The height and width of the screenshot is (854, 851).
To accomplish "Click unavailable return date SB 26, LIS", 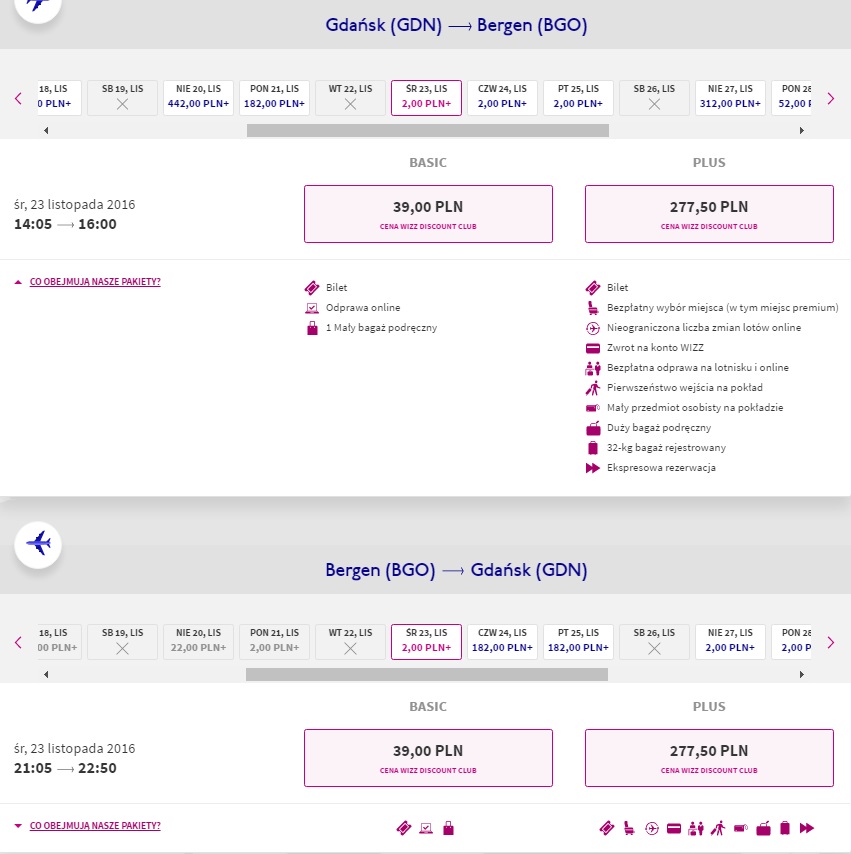I will [654, 642].
